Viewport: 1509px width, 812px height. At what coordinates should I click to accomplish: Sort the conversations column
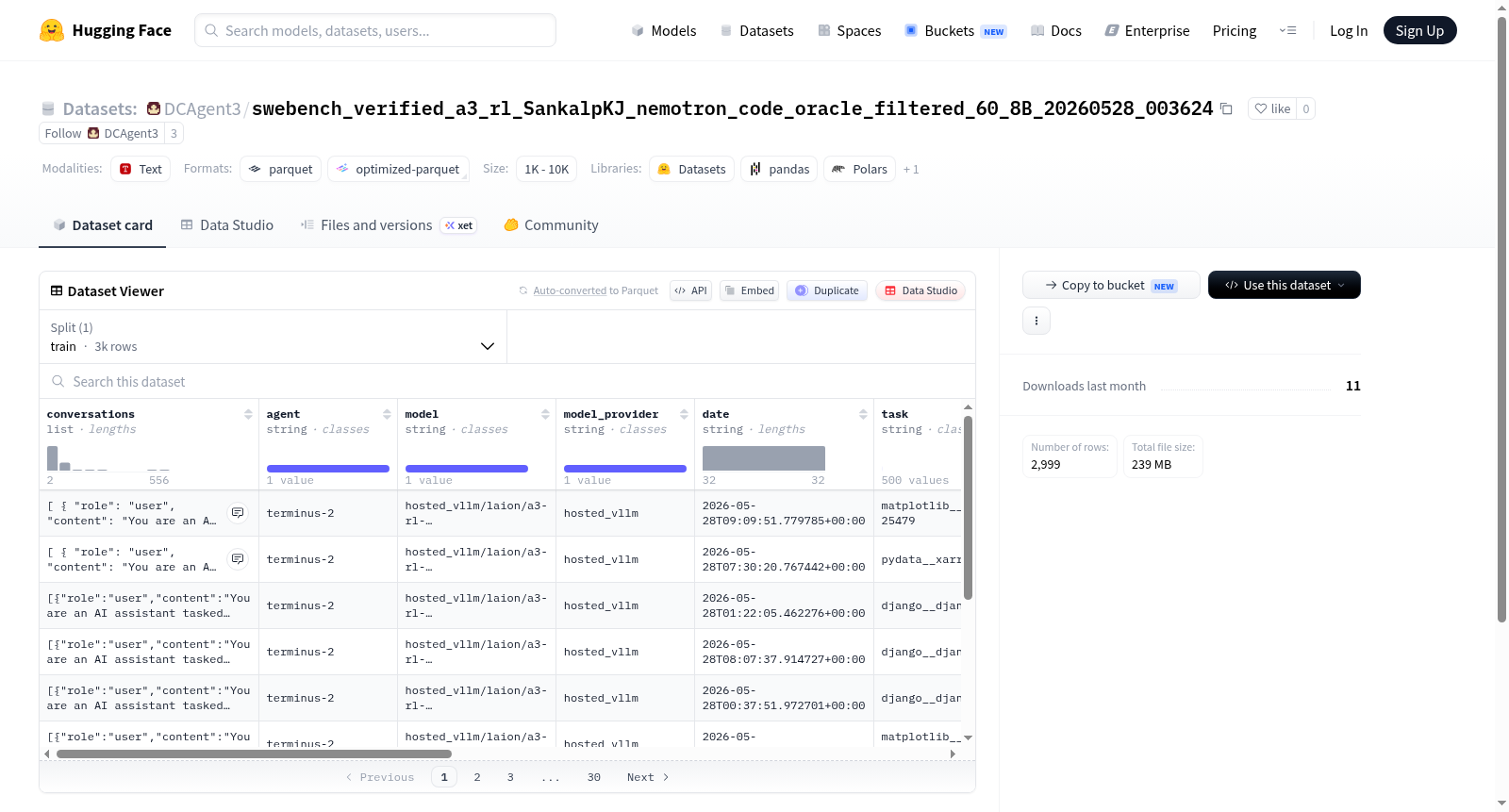(248, 414)
